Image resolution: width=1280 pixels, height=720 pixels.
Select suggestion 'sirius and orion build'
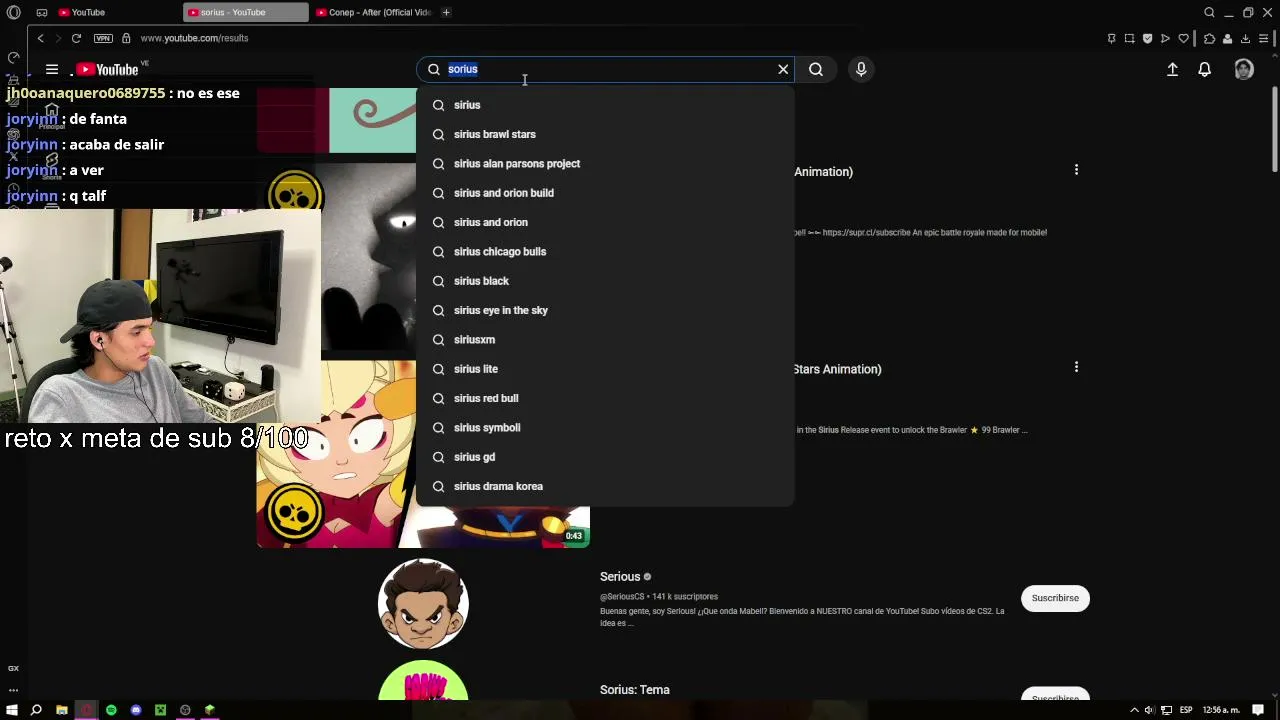click(605, 193)
